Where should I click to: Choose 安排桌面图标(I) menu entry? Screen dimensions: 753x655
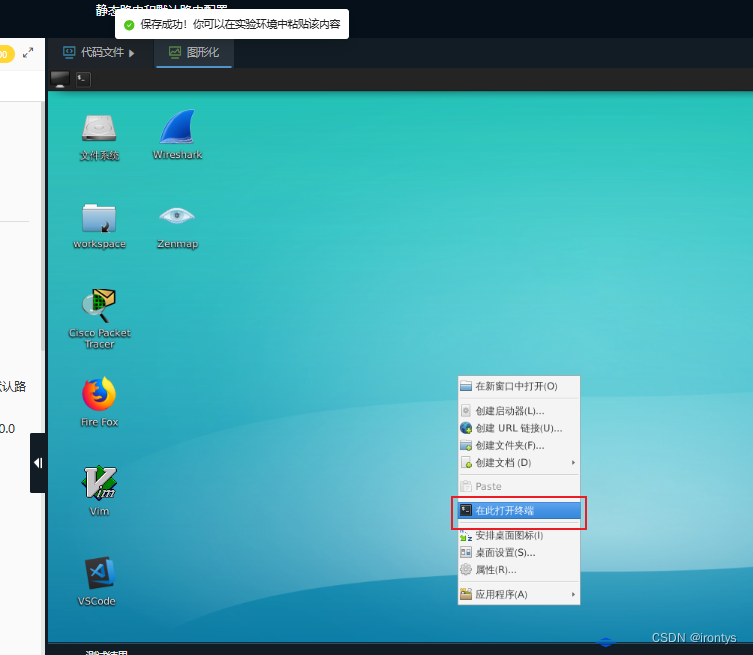(x=519, y=535)
